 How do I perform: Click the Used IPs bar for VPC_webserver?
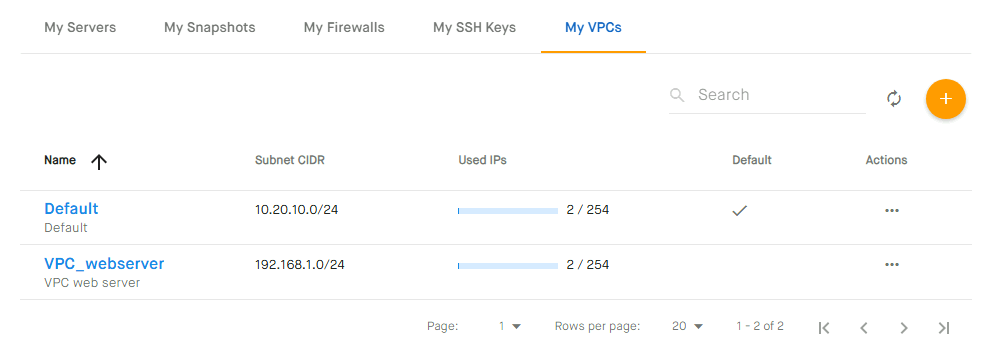(508, 265)
